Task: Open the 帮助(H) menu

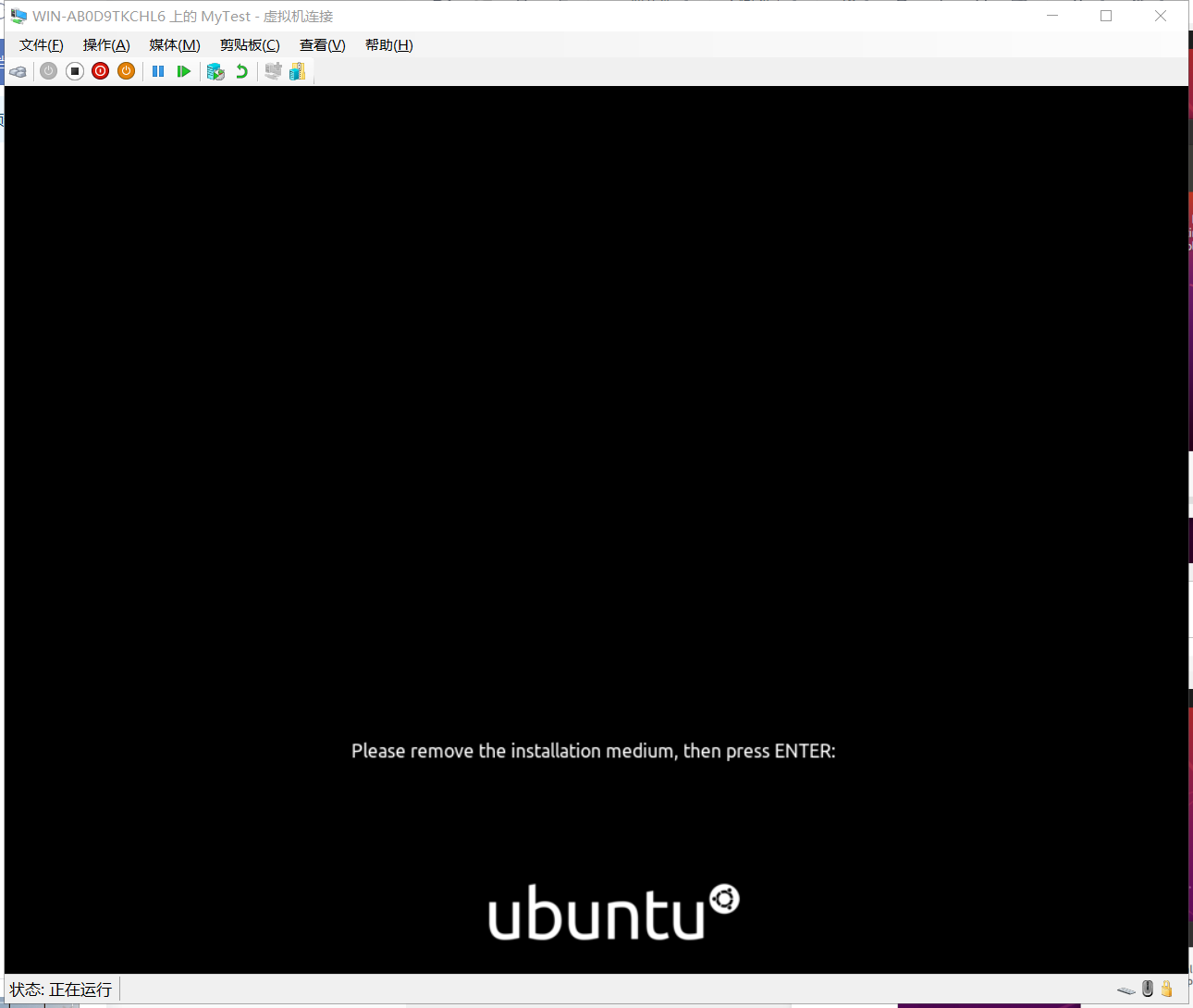Action: (x=389, y=45)
